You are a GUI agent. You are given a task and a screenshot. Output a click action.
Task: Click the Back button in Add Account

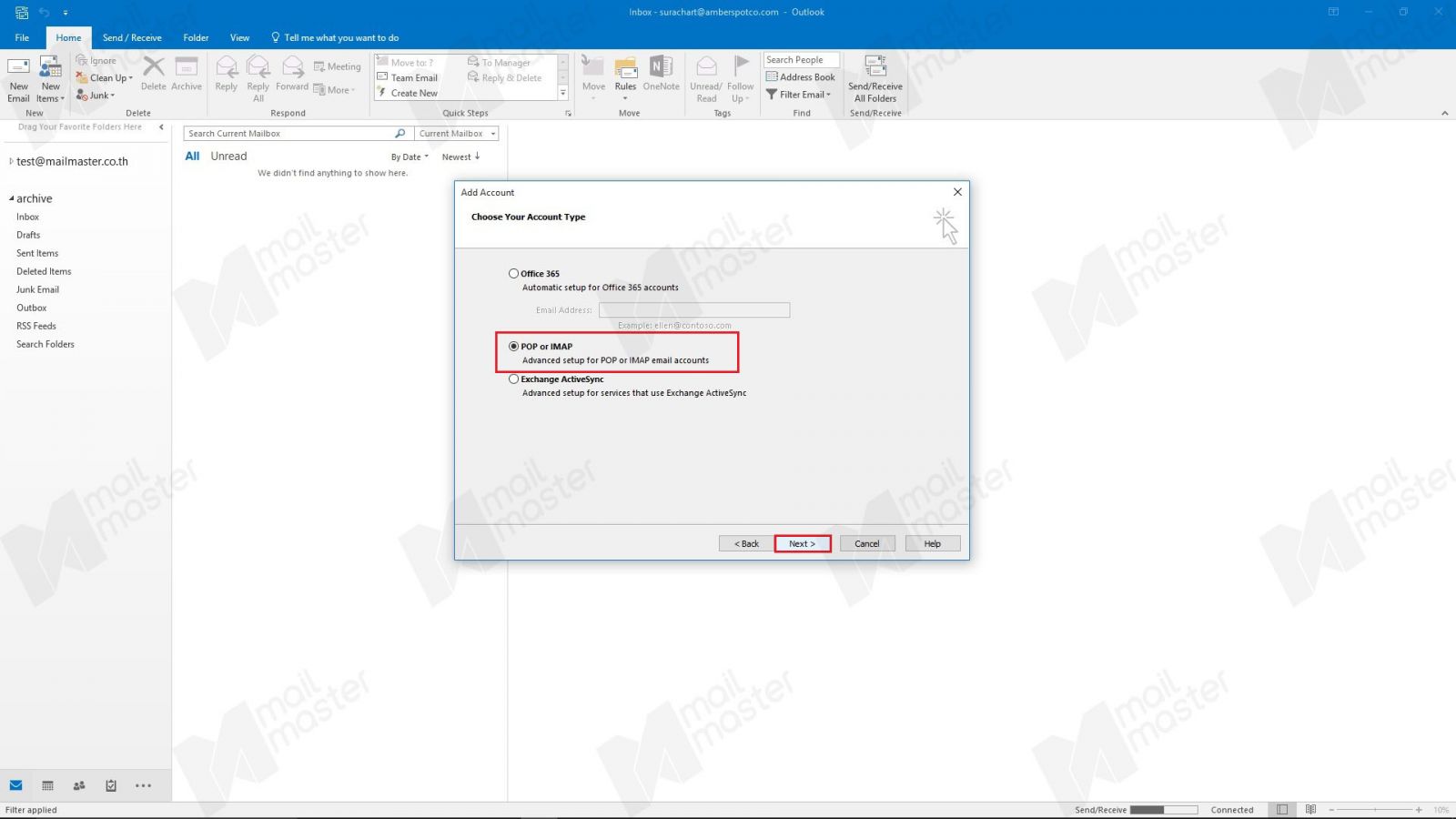point(746,543)
